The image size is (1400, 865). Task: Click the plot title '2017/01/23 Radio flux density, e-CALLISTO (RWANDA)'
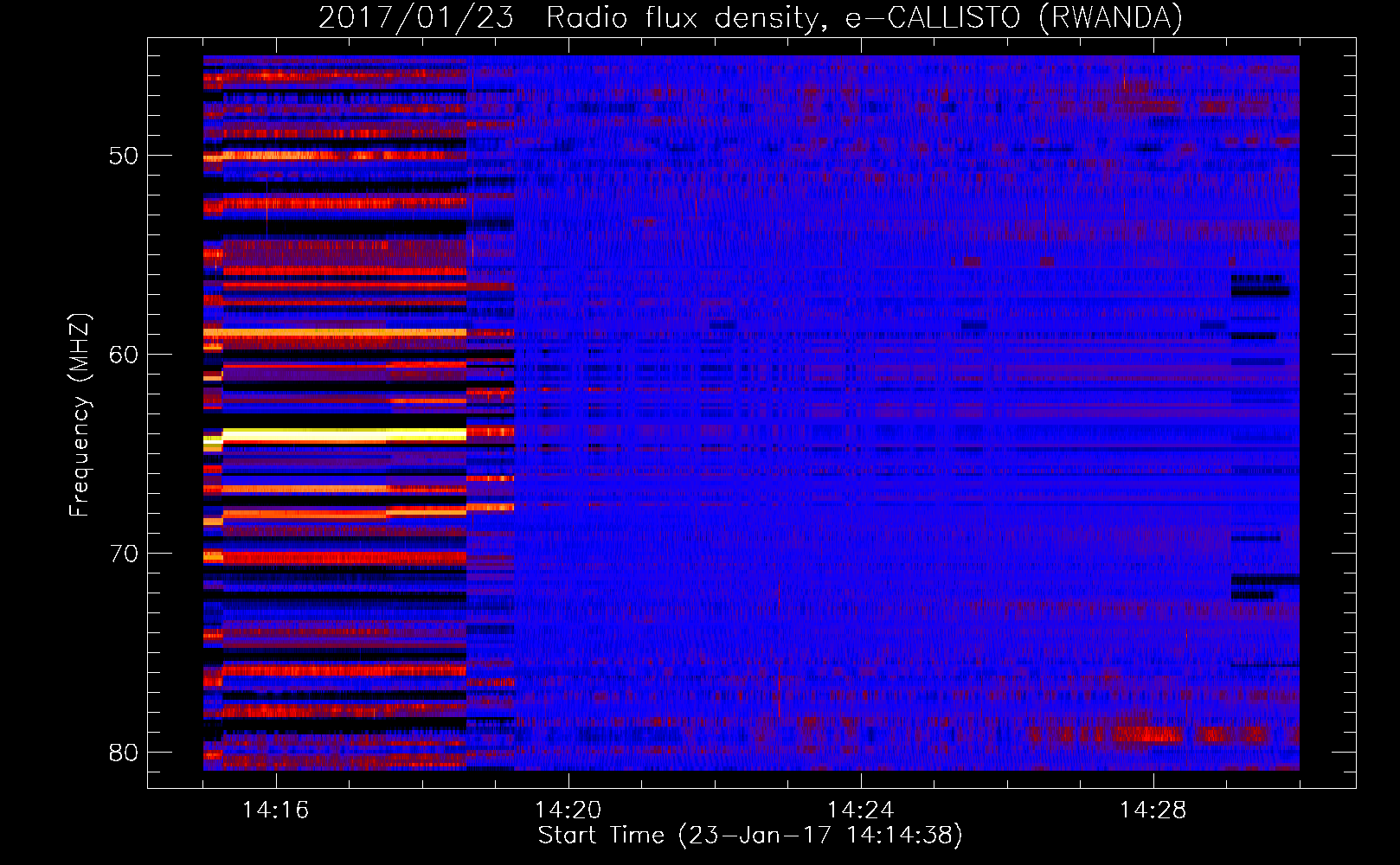coord(750,17)
